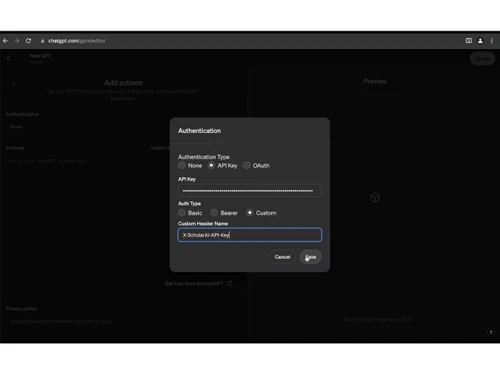Click the chatgpt.com address bar URL

click(77, 41)
